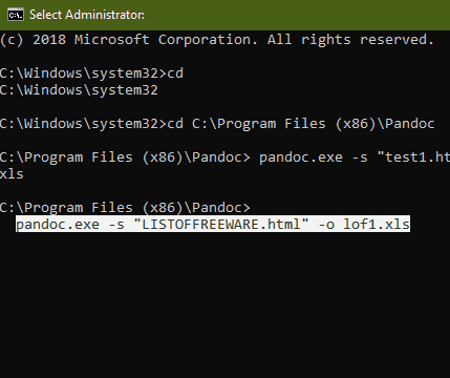Screen dimensions: 450x378
Task: Click 'lof1.xls' in the highlighted selection
Action: pyautogui.click(x=376, y=224)
